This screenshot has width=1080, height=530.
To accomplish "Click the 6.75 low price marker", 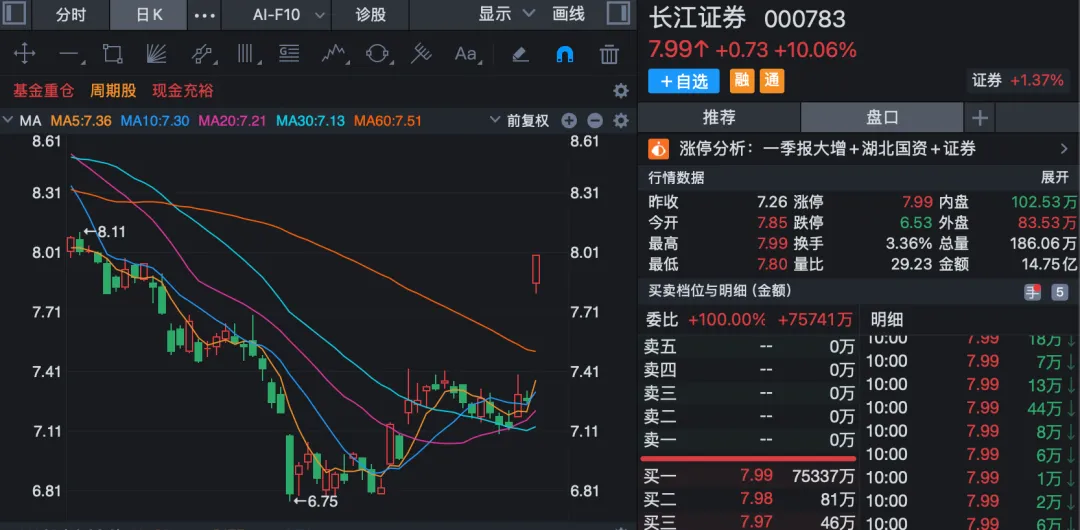I will pos(315,502).
